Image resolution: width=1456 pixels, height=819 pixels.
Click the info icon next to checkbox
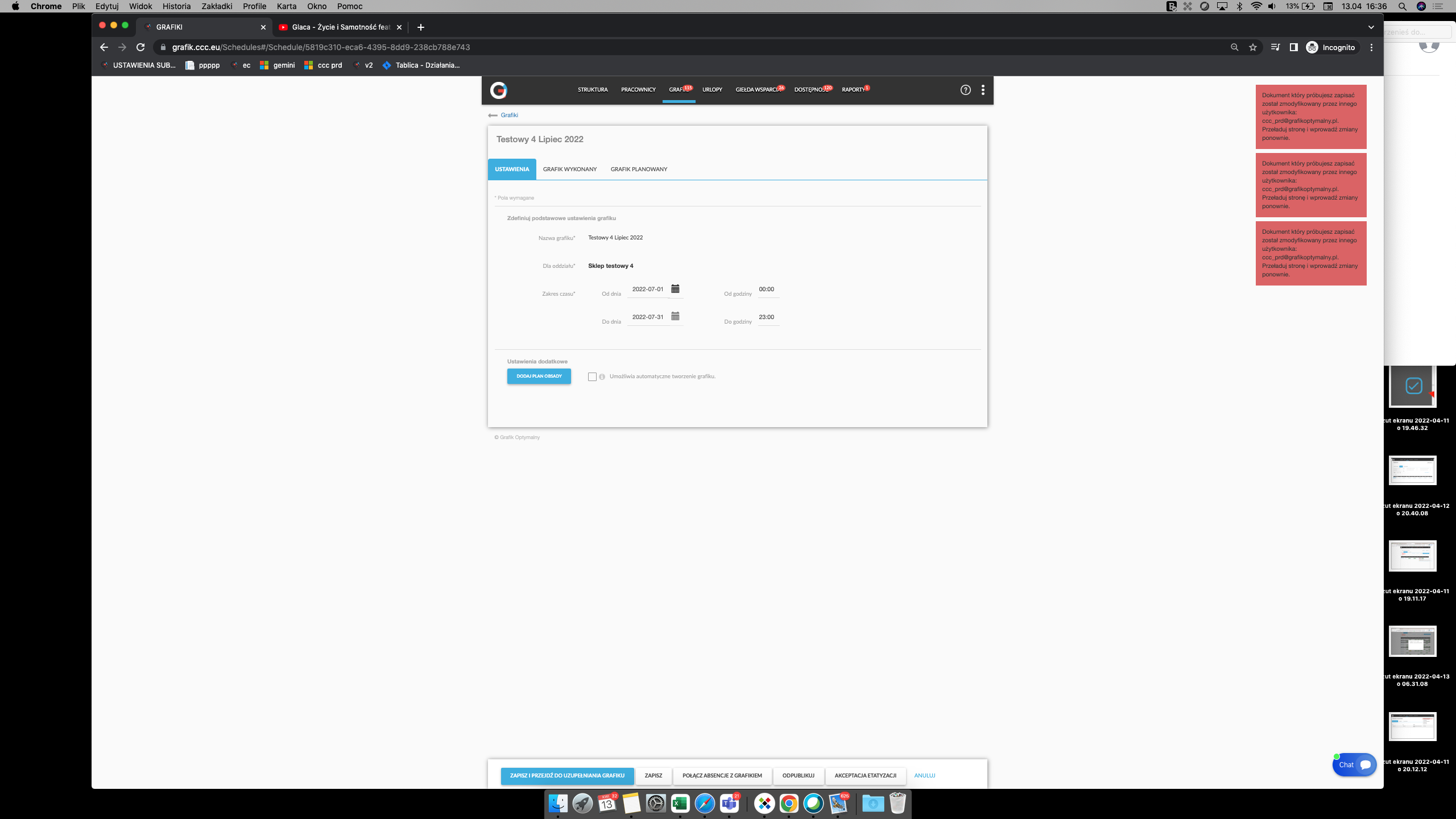[x=602, y=377]
